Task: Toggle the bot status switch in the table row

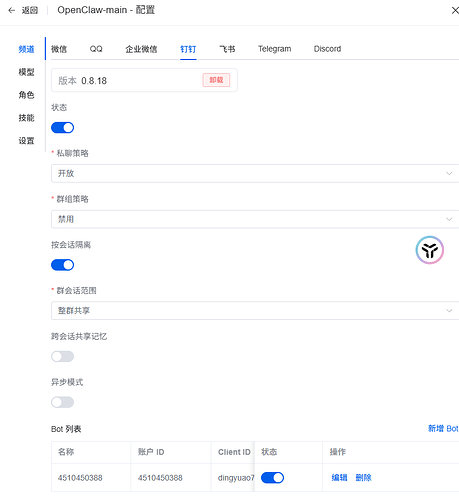Action: 272,478
